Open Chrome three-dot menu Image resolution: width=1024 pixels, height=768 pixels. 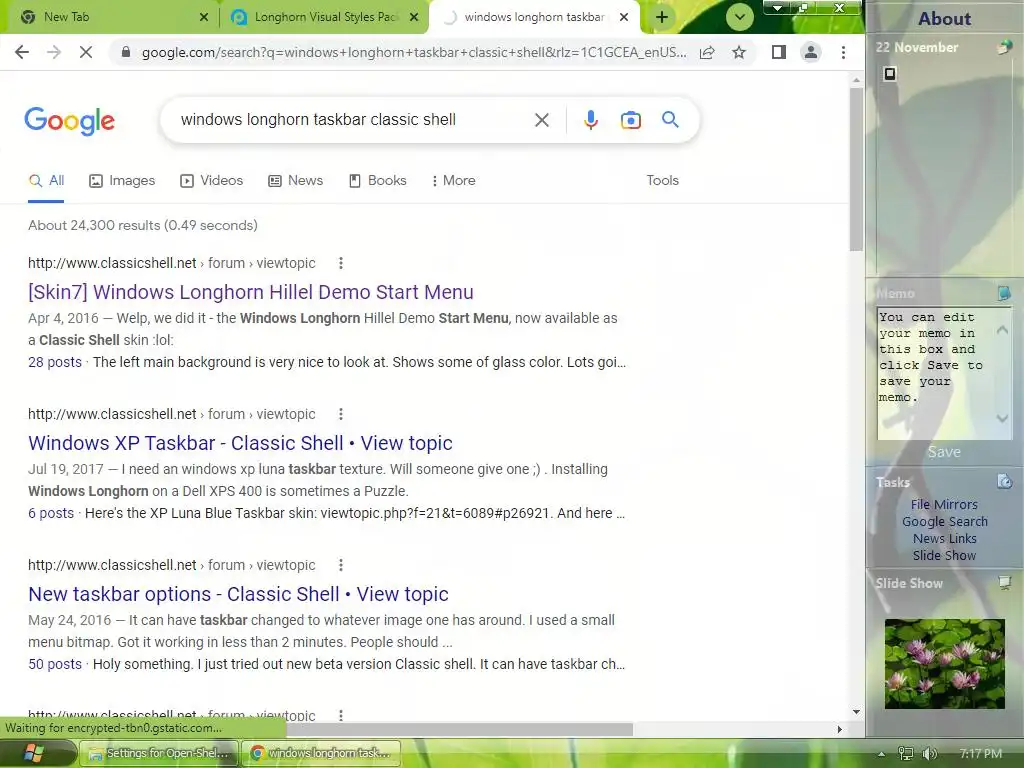coord(843,52)
